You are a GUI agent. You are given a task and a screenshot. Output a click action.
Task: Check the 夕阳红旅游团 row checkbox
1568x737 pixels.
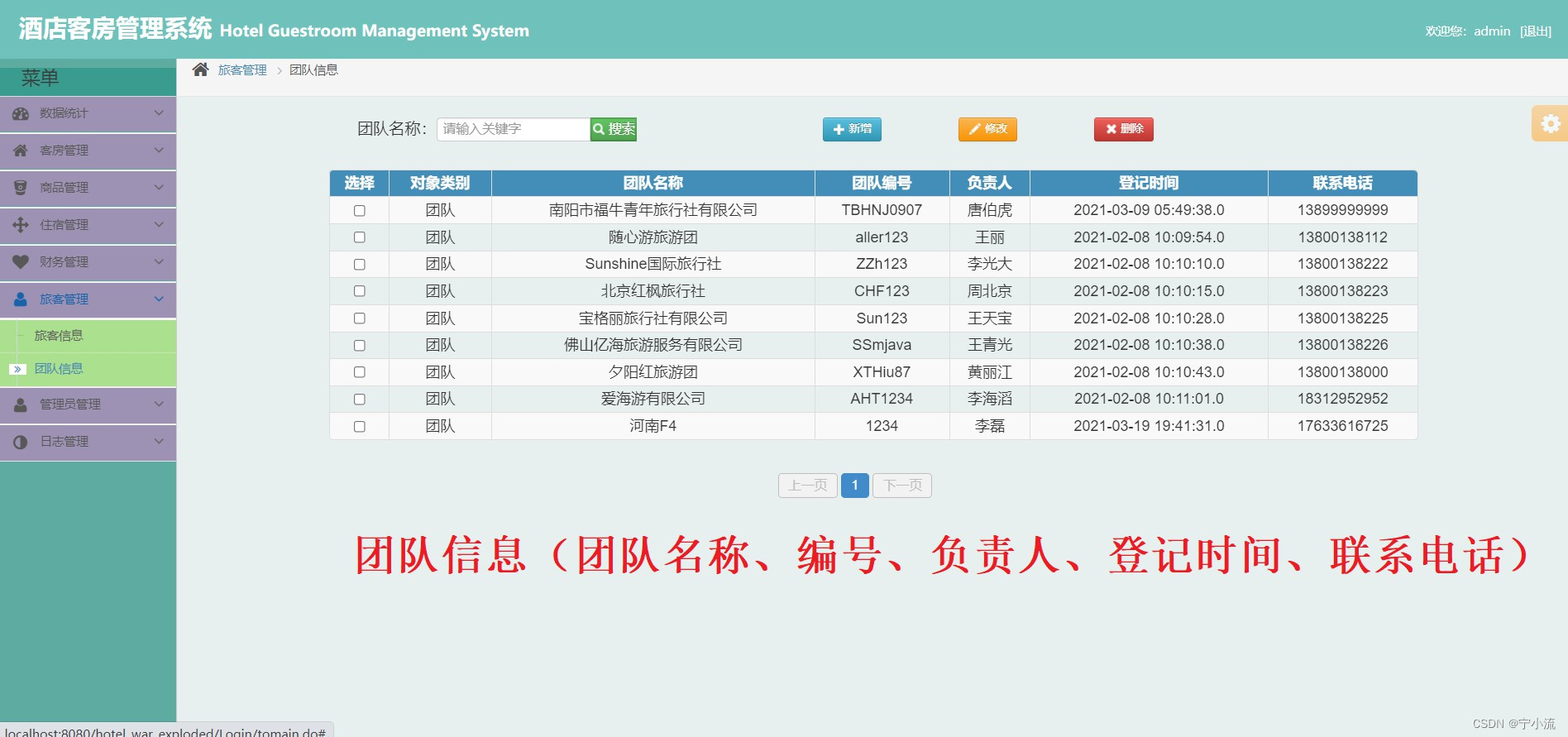(x=359, y=372)
